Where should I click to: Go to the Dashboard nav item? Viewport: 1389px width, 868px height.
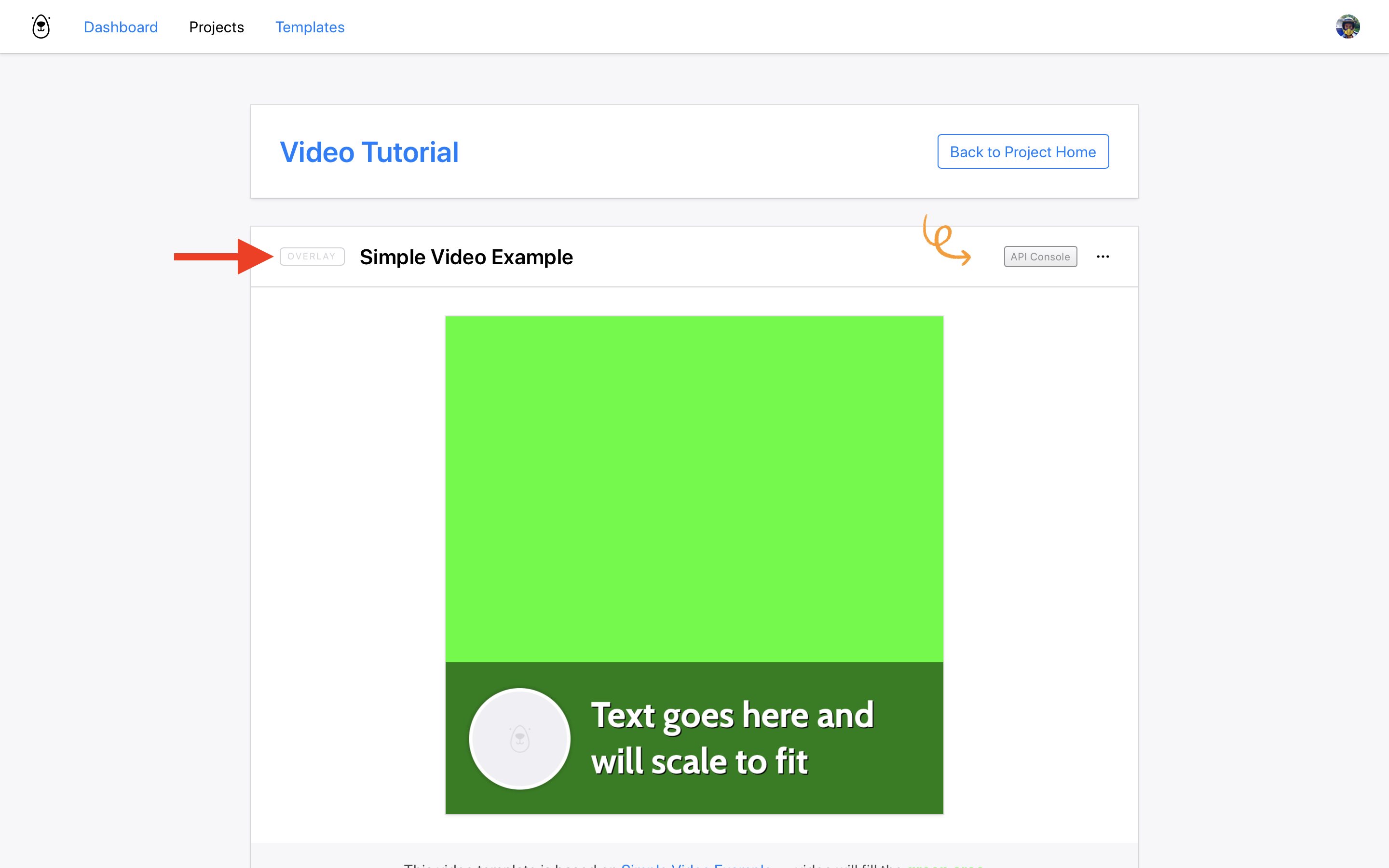121,27
